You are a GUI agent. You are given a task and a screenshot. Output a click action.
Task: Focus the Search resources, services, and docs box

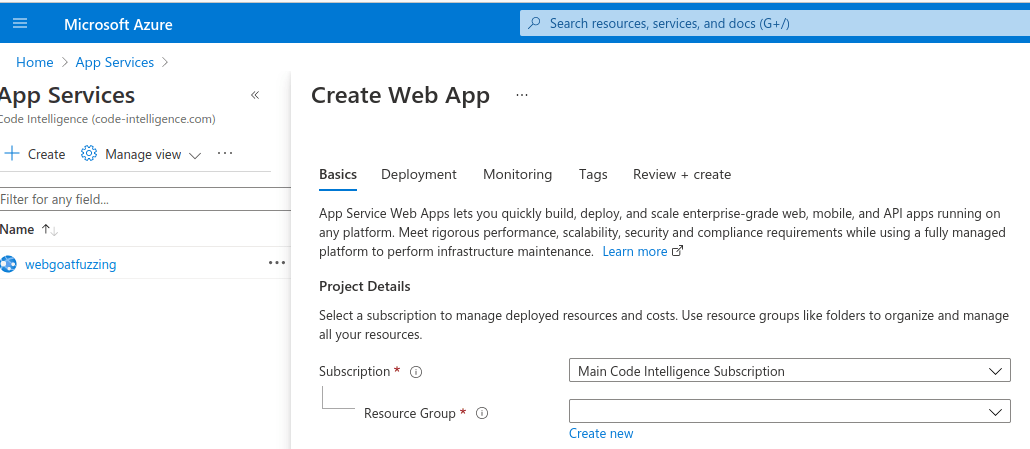(x=775, y=24)
